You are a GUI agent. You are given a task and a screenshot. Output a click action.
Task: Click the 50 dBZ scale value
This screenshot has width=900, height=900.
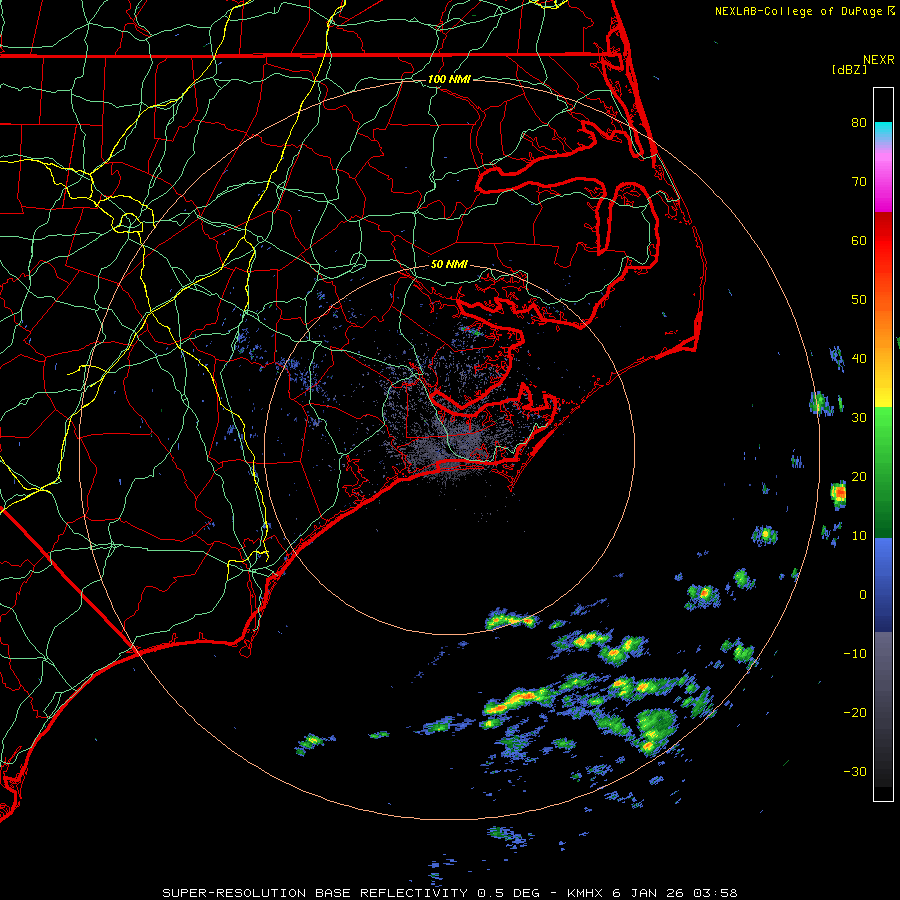[859, 300]
